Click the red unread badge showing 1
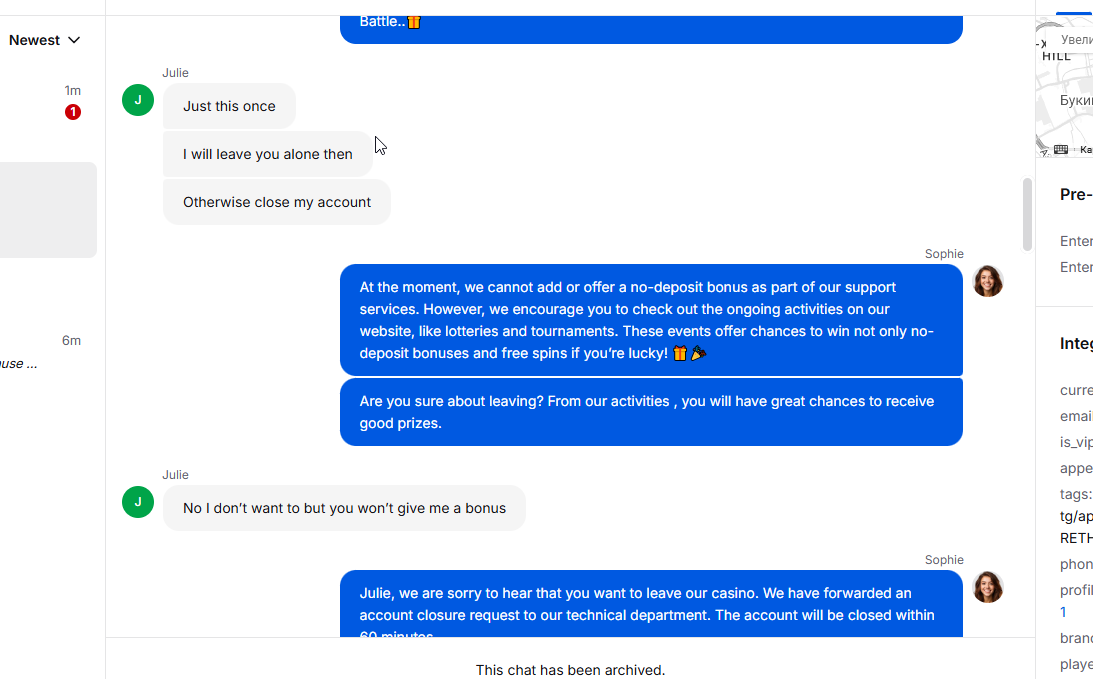Screen dimensions: 1093x679 tap(72, 112)
